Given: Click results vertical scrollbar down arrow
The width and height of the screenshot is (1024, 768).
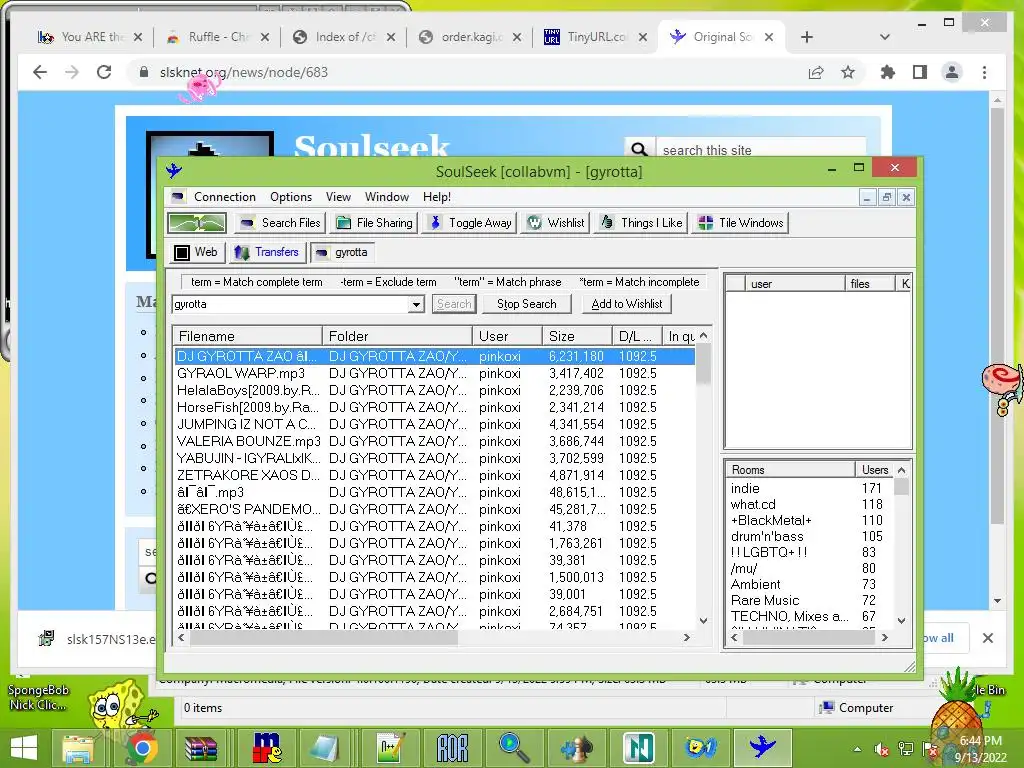Looking at the screenshot, I should (x=703, y=620).
